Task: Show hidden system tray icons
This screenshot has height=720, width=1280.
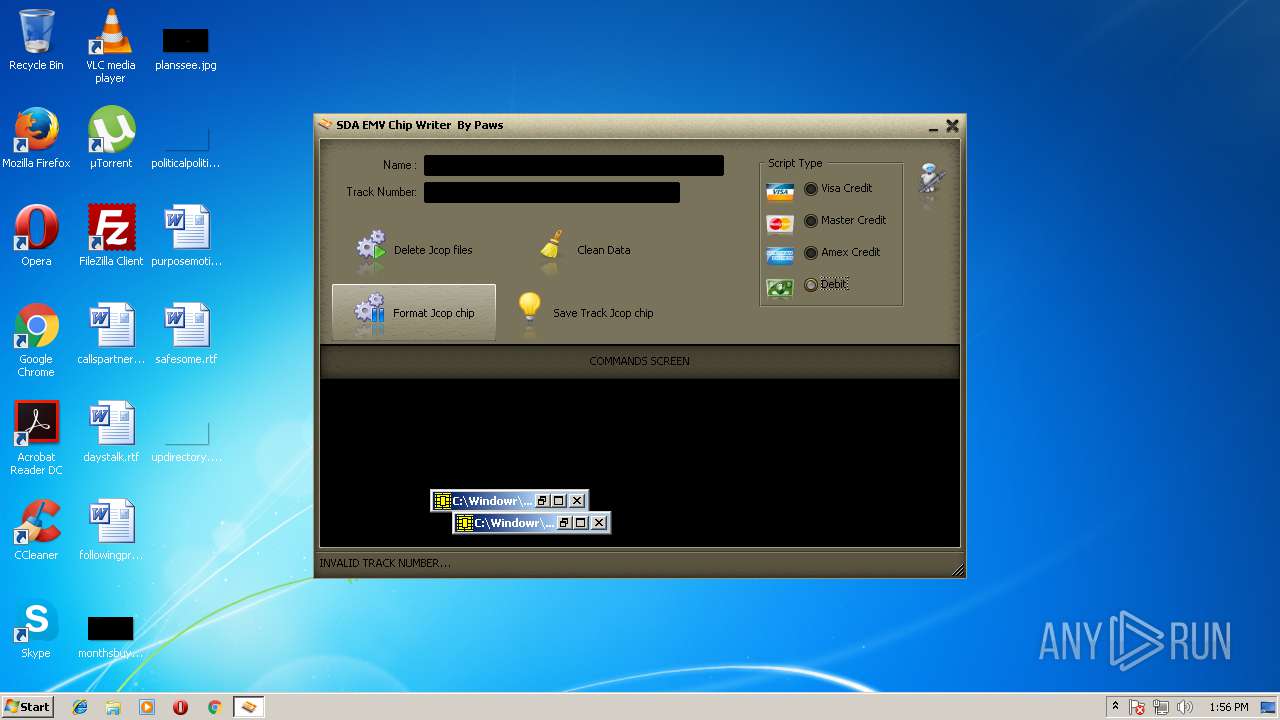Action: coord(1115,707)
